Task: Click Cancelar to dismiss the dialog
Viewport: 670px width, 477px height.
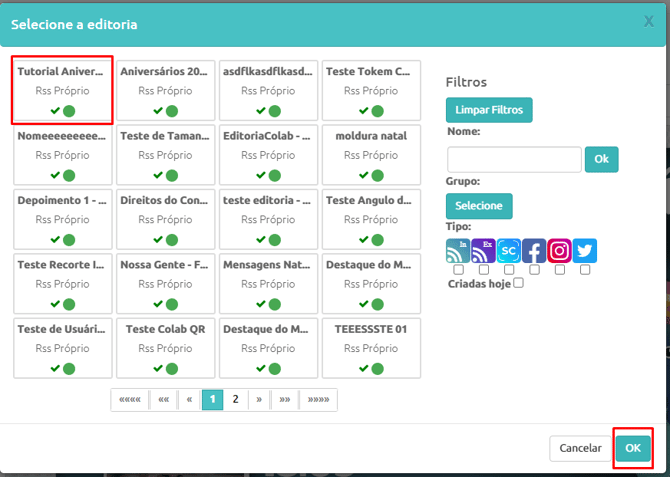Action: [x=580, y=448]
